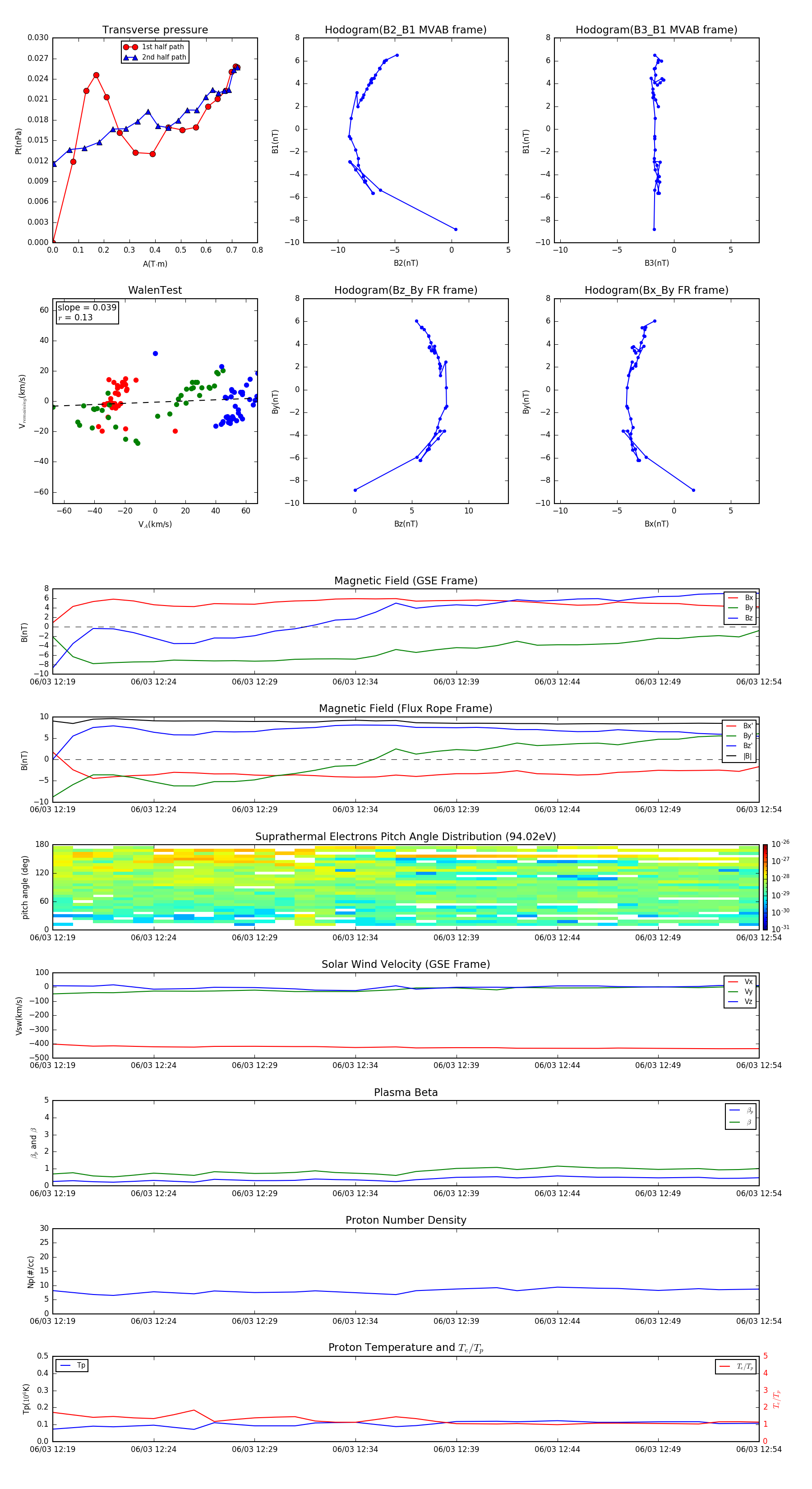Viewport: 812px width, 1489px height.
Task: Click the 'Transverse pressure' plot title
Action: tap(155, 30)
